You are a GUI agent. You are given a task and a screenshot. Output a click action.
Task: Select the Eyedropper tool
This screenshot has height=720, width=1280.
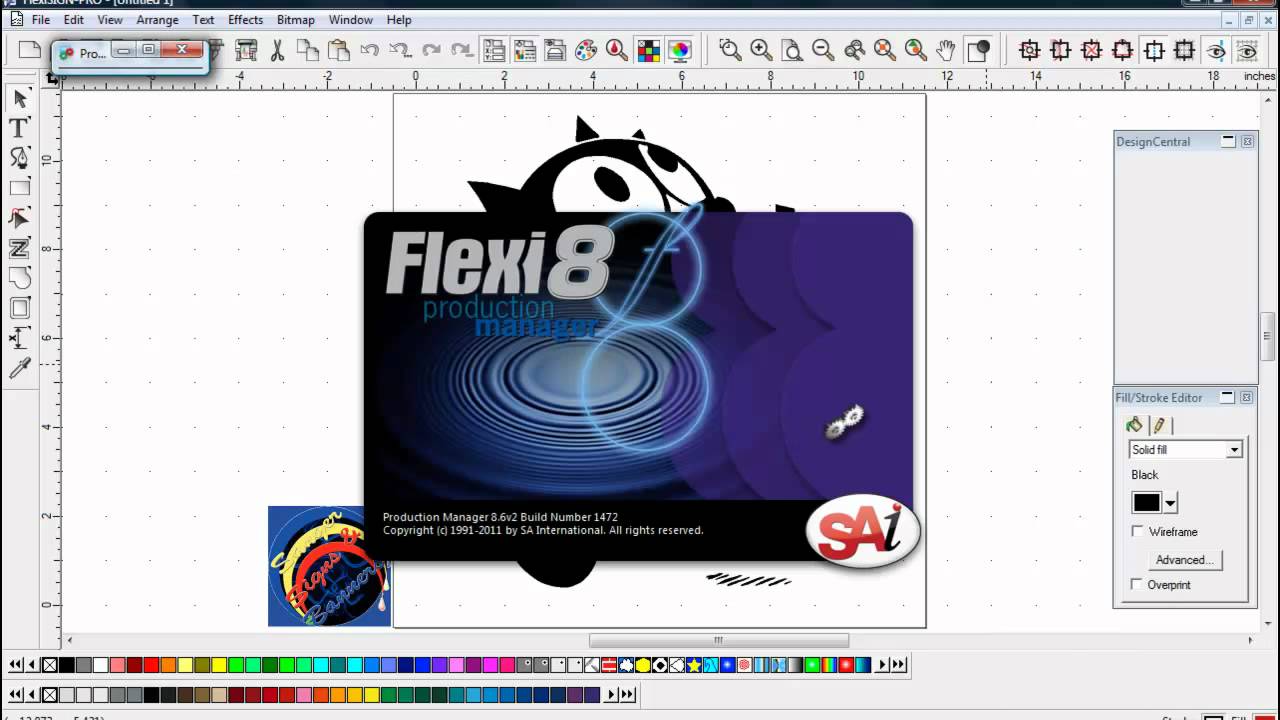[20, 368]
